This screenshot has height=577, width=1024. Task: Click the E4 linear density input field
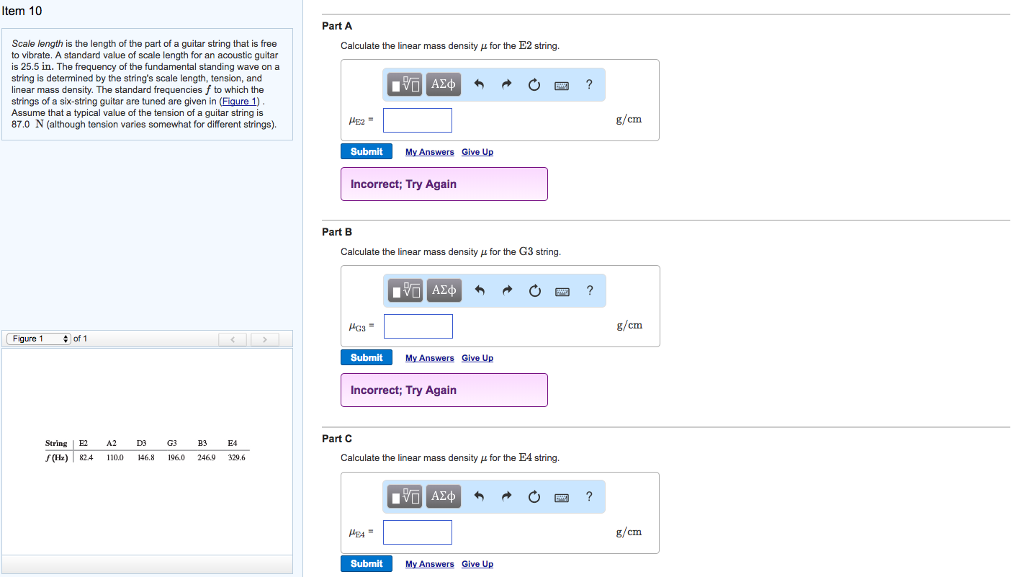[417, 533]
